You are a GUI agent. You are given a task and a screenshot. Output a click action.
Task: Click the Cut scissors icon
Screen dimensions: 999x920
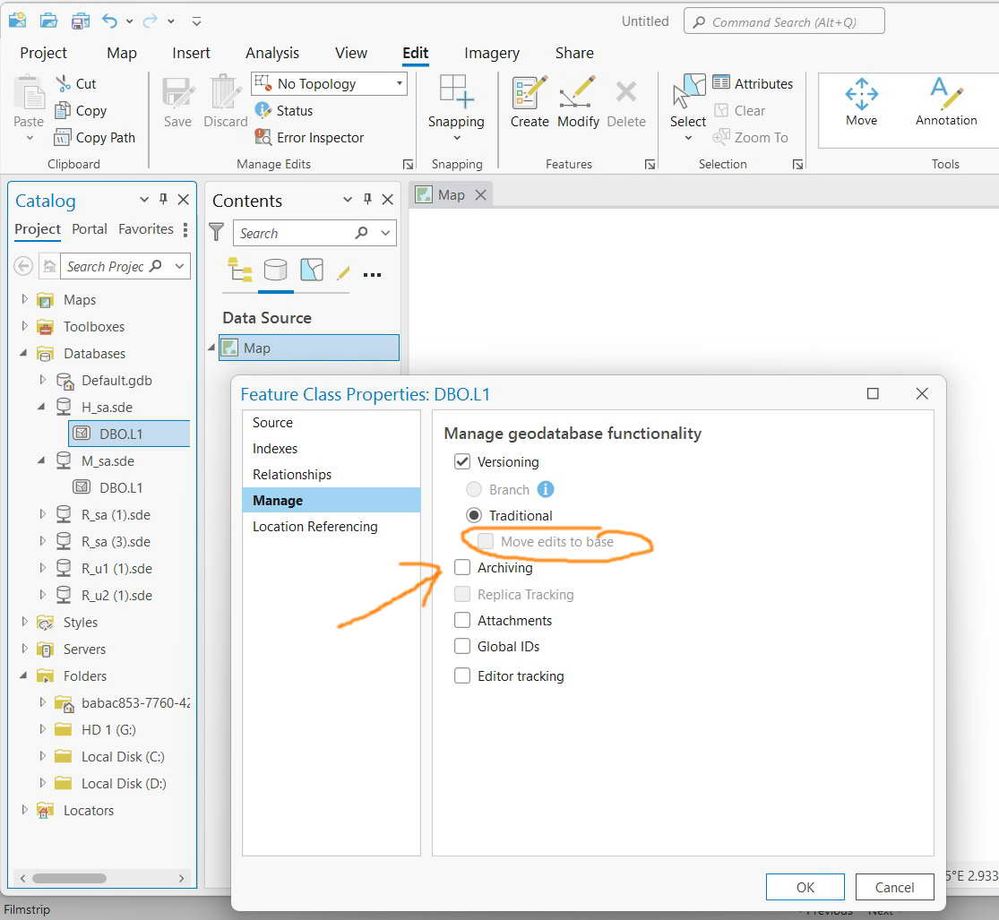[62, 83]
